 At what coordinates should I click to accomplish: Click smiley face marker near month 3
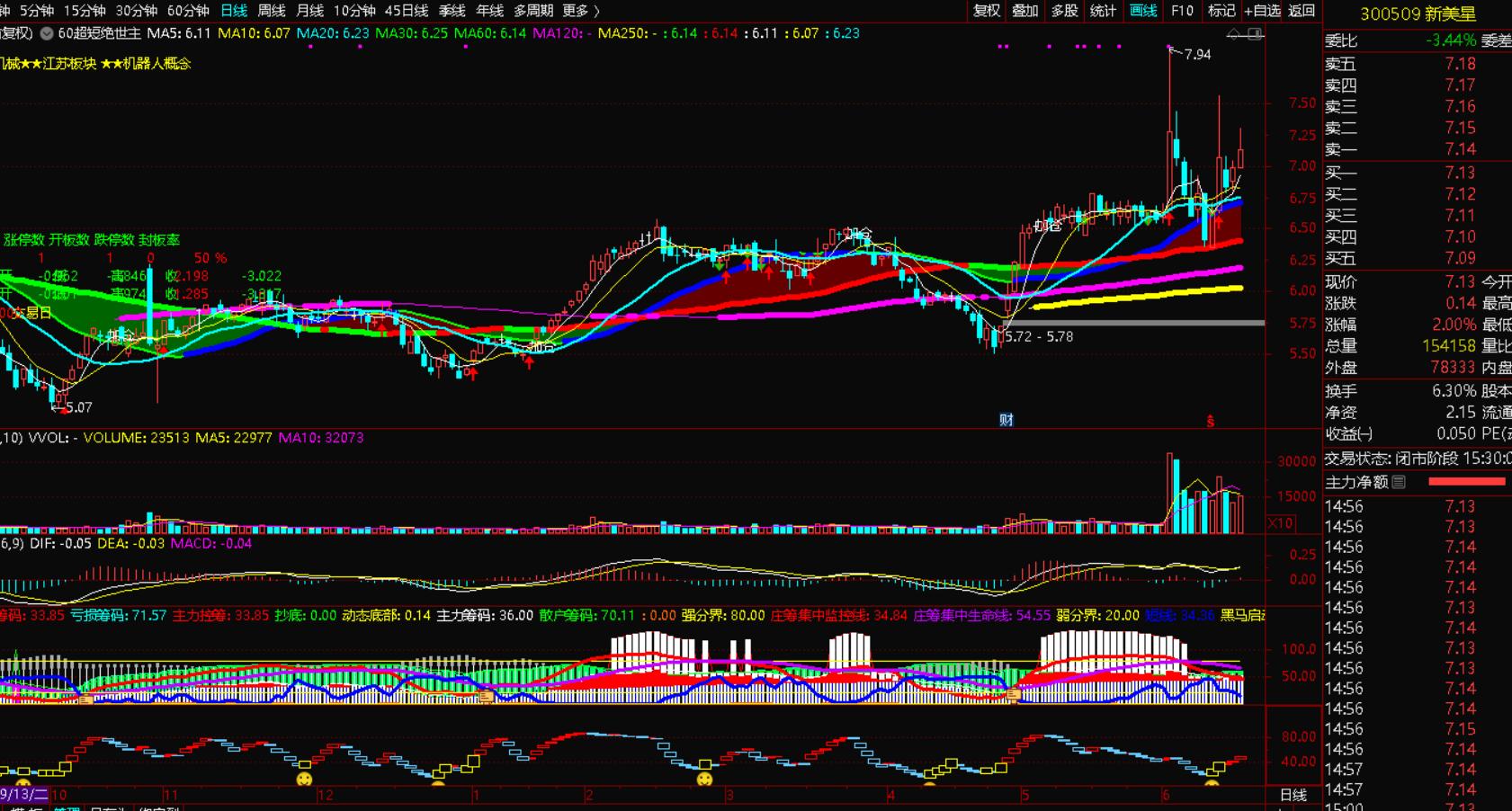[705, 779]
